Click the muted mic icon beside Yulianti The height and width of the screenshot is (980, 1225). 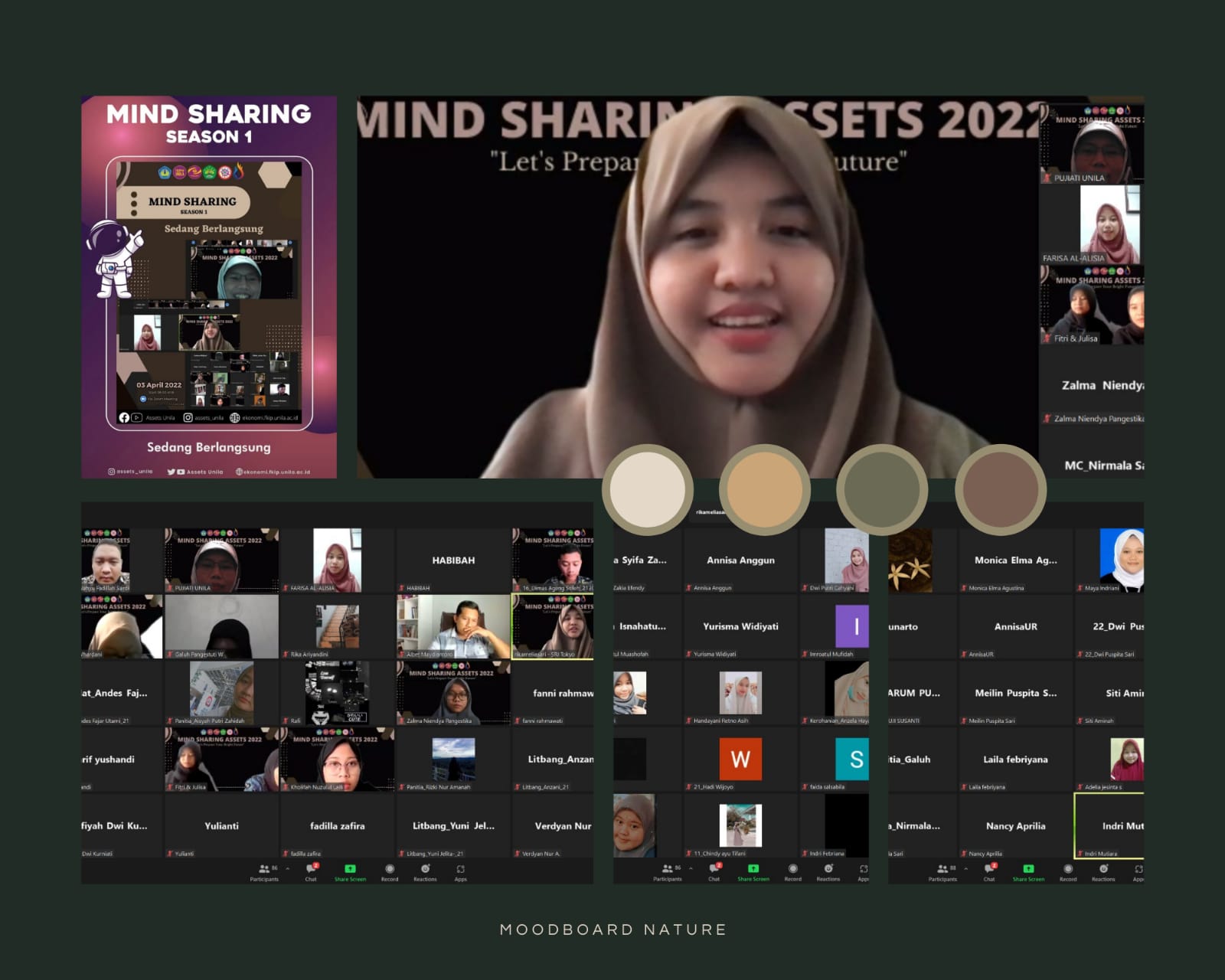coord(169,853)
